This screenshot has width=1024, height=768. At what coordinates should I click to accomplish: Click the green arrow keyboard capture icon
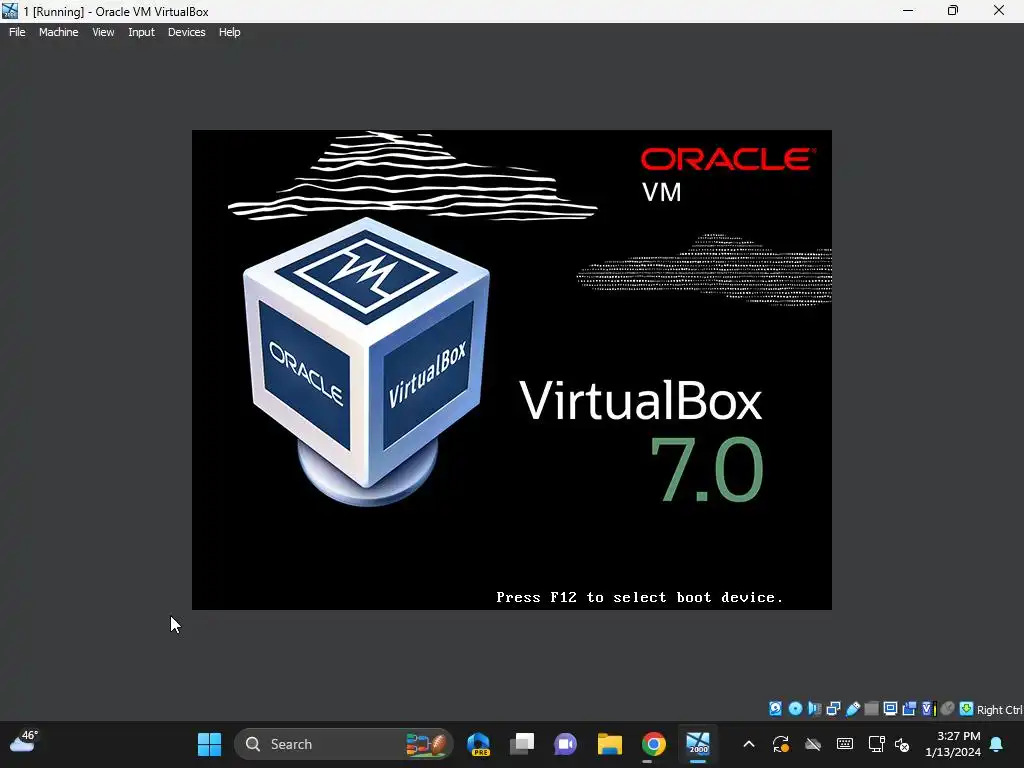coord(967,709)
